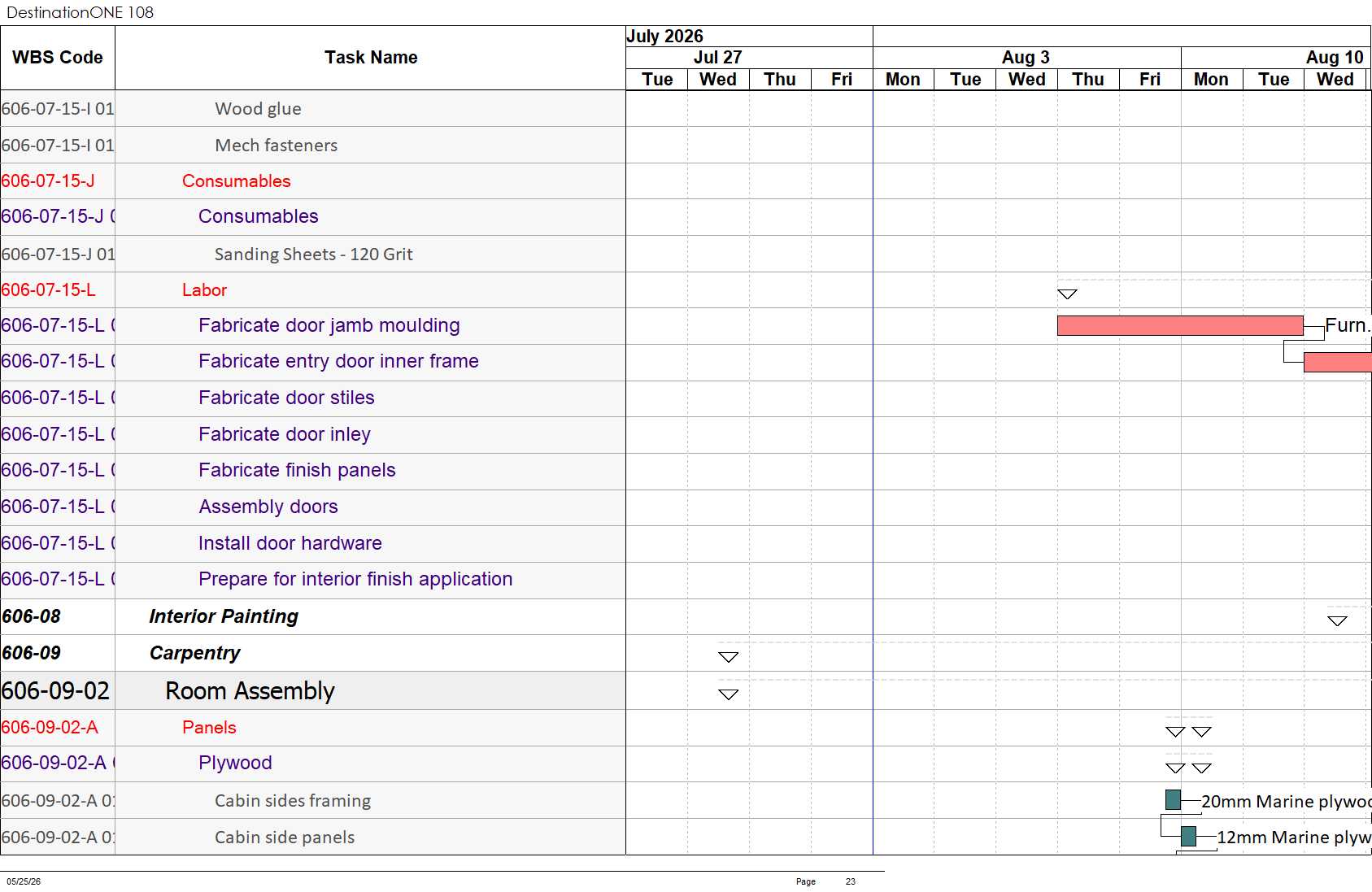Select the Plywood task row

[313, 764]
